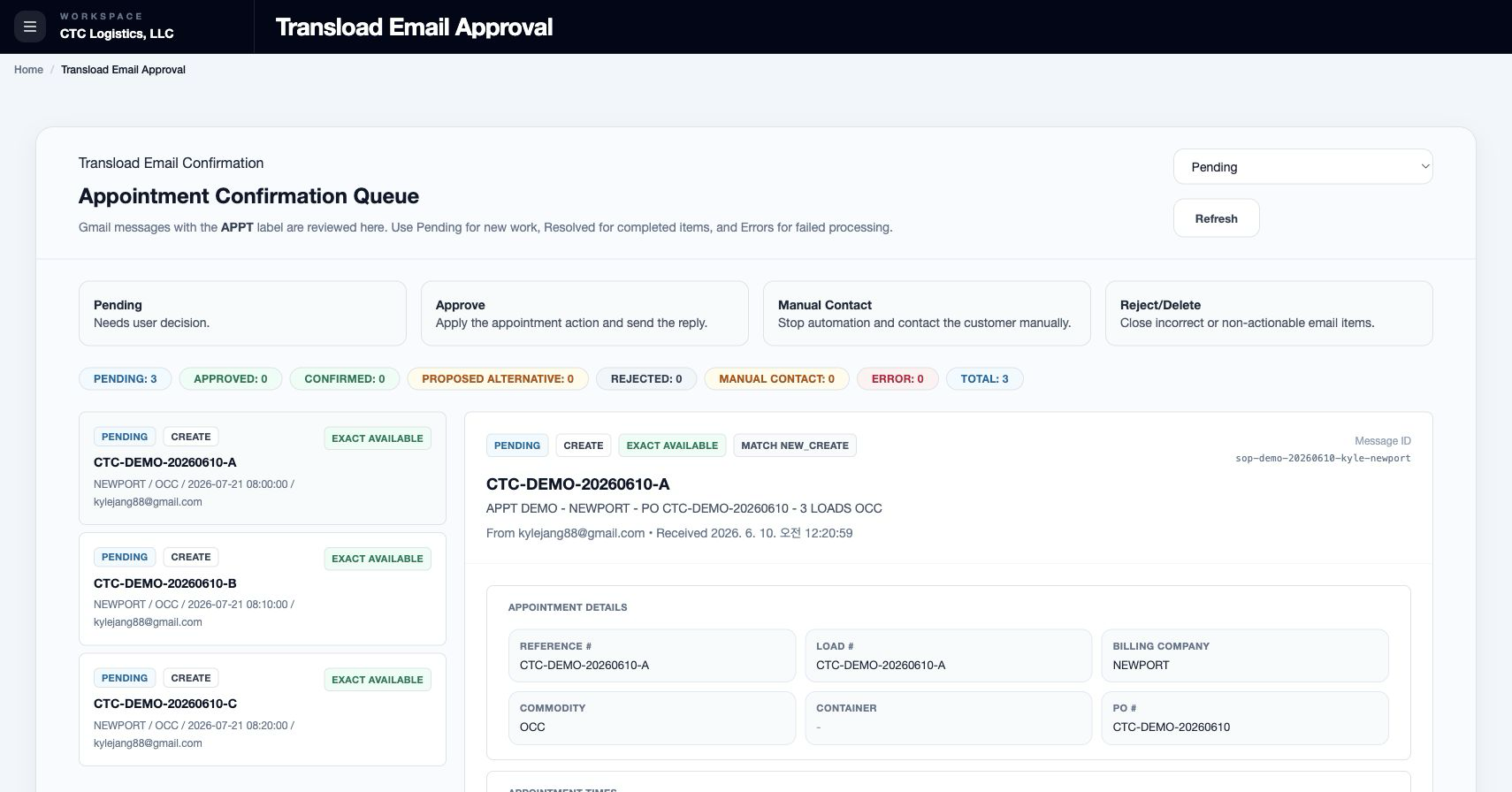
Task: Click the detail heading CTC-DEMO-20260610-A
Action: (x=578, y=484)
